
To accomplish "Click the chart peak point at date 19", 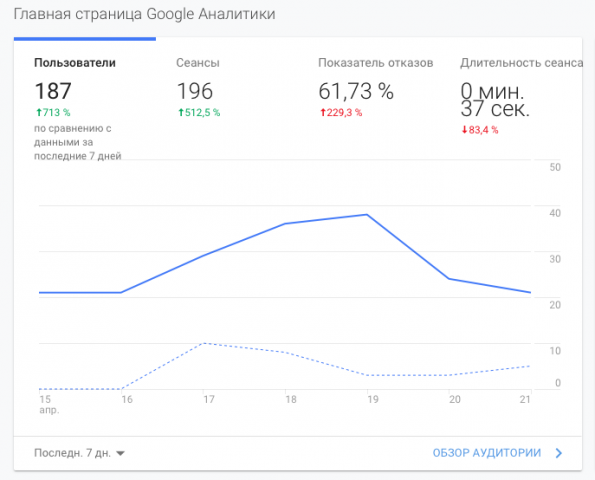I will pos(367,215).
